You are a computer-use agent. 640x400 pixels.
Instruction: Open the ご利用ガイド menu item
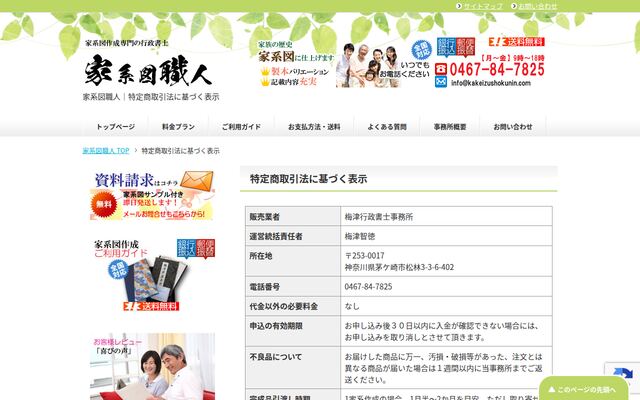pyautogui.click(x=241, y=127)
